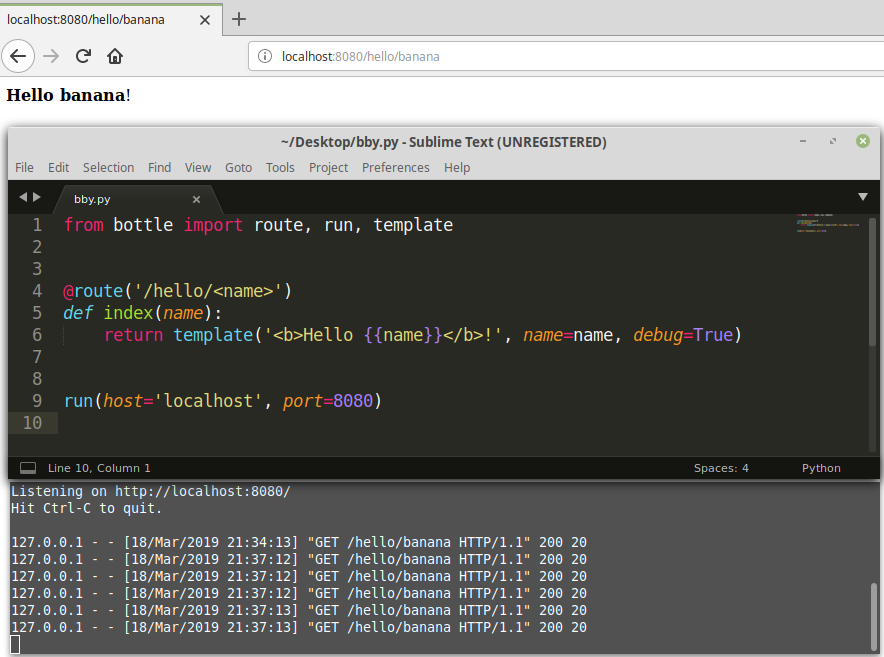Click inside the browser address bar
The image size is (884, 657).
[450, 57]
